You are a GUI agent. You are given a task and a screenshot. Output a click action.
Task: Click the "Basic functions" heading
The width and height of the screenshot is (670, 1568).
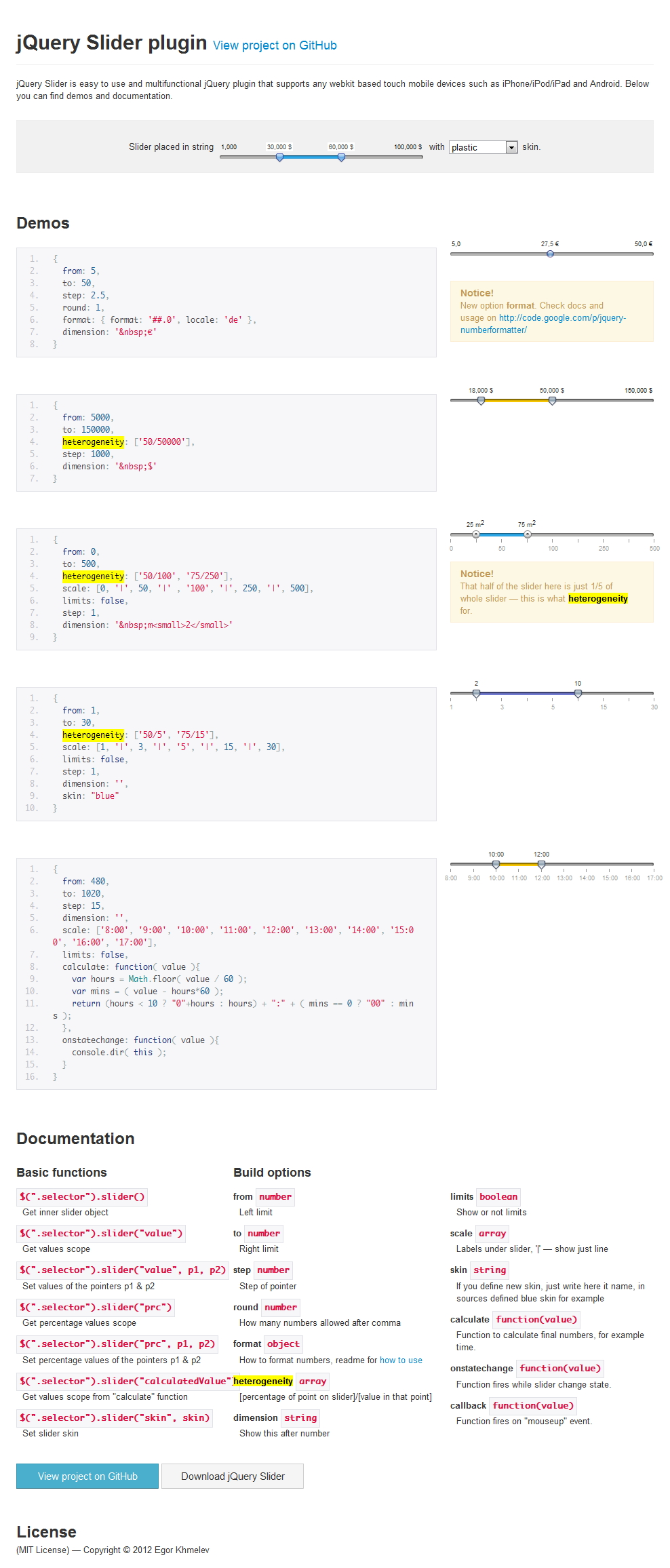[x=62, y=1173]
